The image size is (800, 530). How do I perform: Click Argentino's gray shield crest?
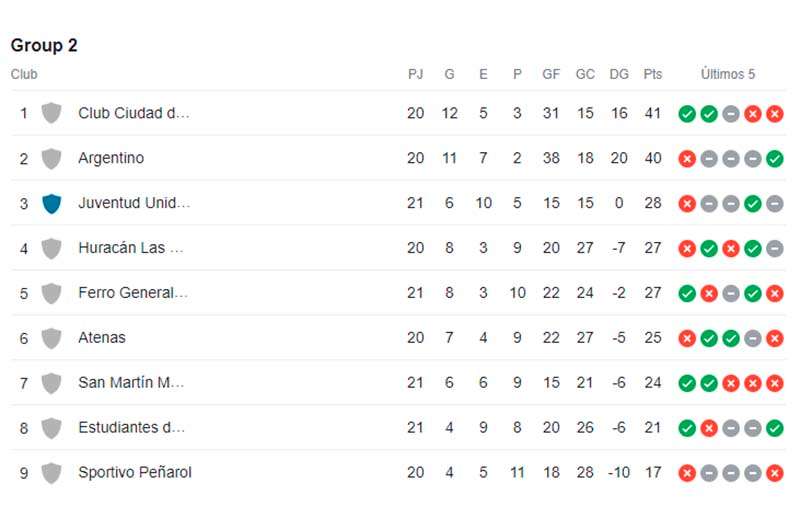(x=52, y=159)
